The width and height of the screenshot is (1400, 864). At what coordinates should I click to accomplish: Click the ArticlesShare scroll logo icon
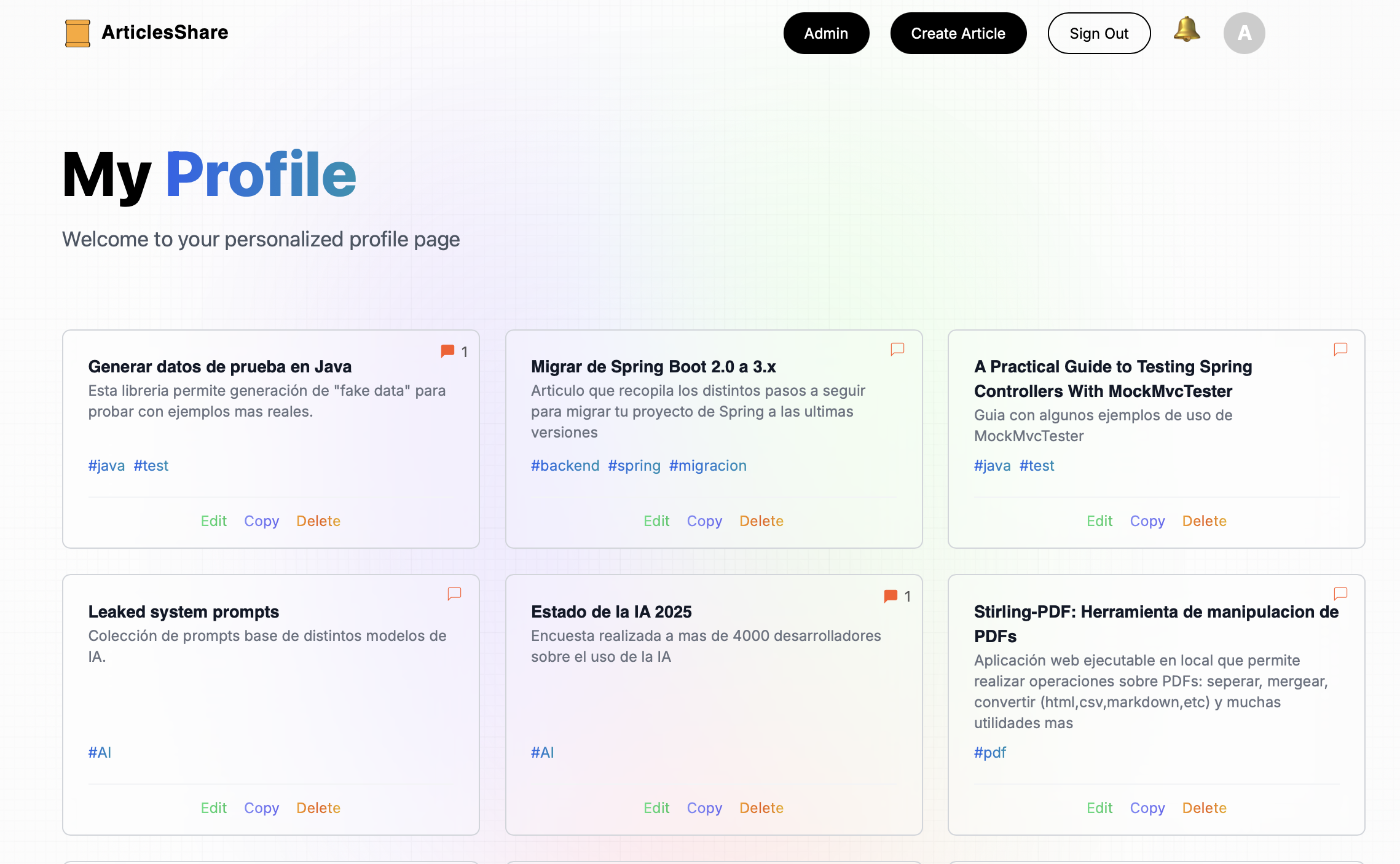point(77,33)
